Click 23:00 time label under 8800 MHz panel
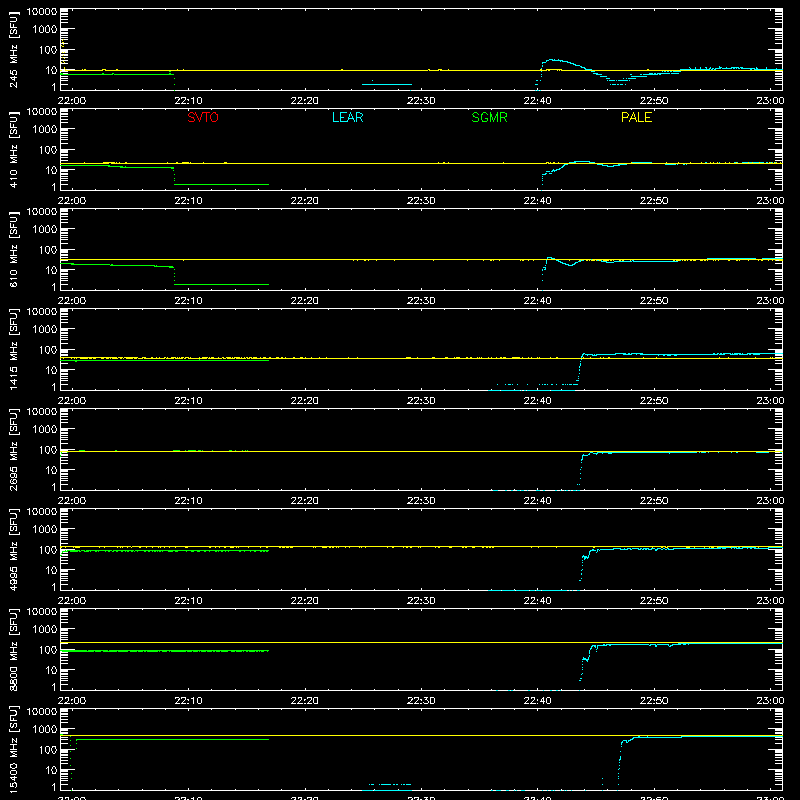This screenshot has width=800, height=800. (x=770, y=701)
